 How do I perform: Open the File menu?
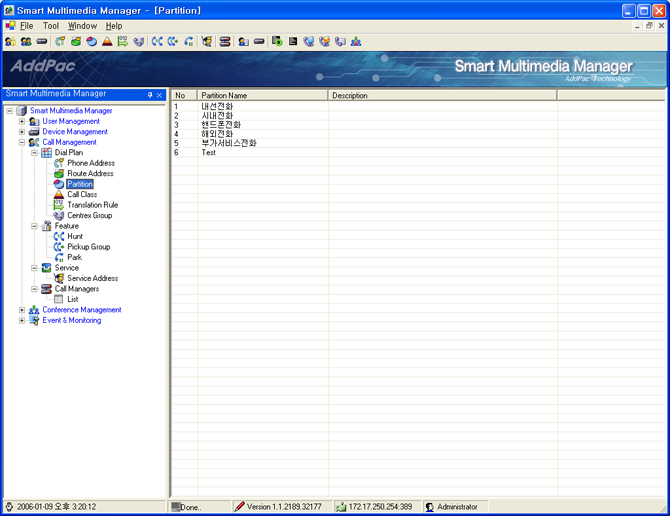click(x=27, y=26)
